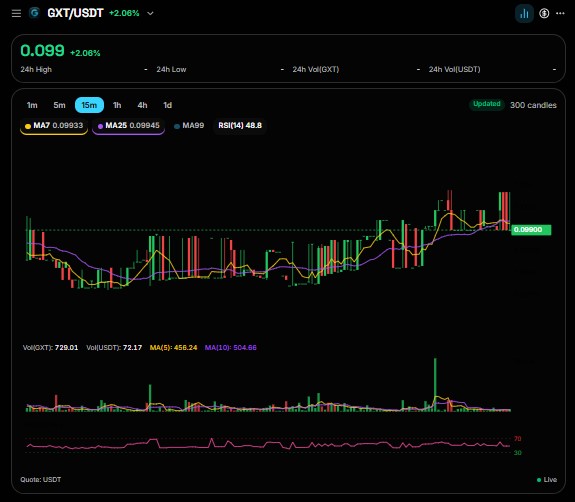Select the 4h timeframe
The height and width of the screenshot is (502, 575).
142,105
